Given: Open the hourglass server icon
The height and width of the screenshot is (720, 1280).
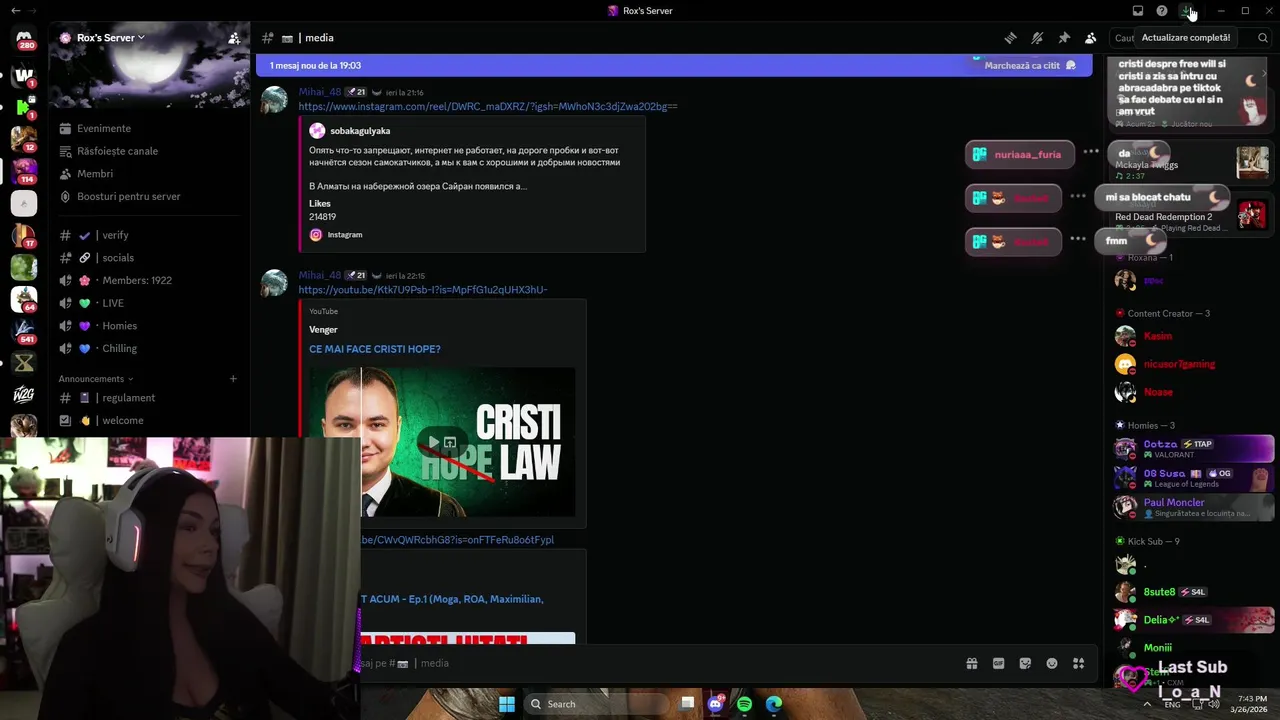Looking at the screenshot, I should [24, 363].
